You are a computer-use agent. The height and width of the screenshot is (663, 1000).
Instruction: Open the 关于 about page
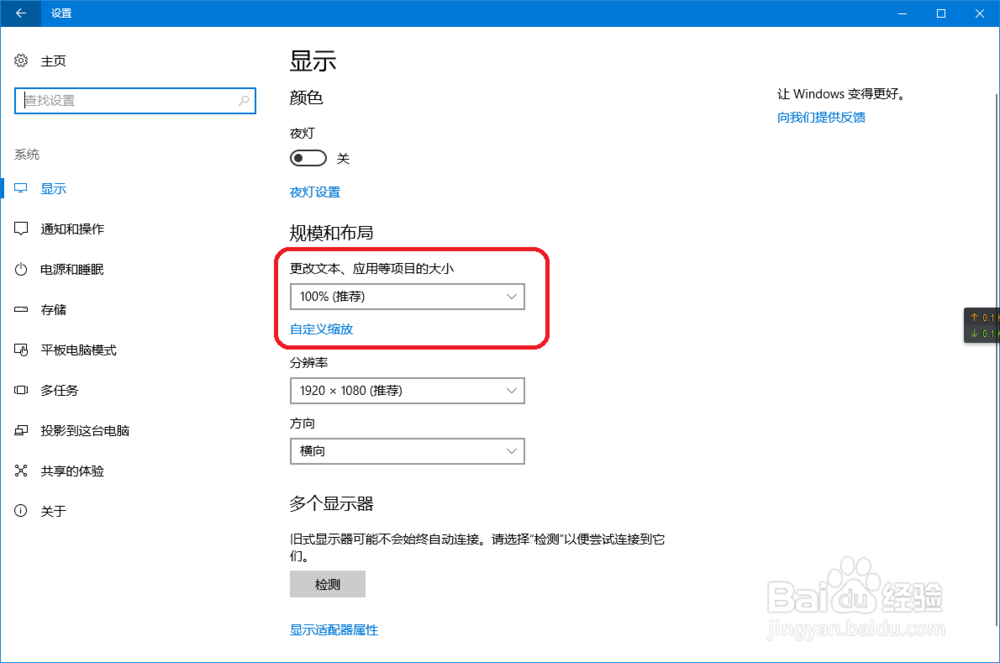(54, 510)
